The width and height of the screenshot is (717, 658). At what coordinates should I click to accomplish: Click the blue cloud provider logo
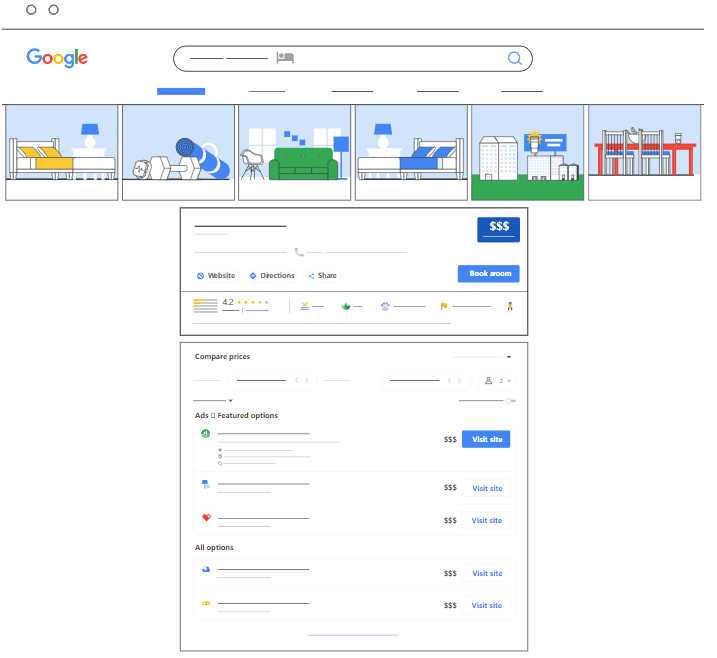(x=206, y=569)
